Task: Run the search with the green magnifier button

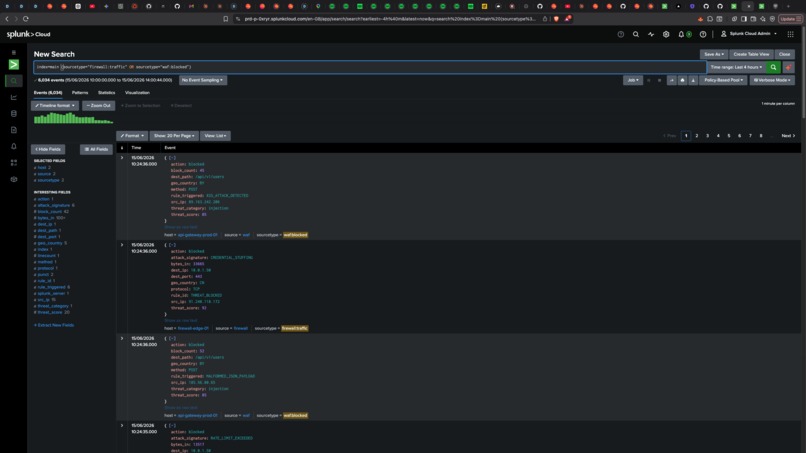Action: tap(773, 67)
